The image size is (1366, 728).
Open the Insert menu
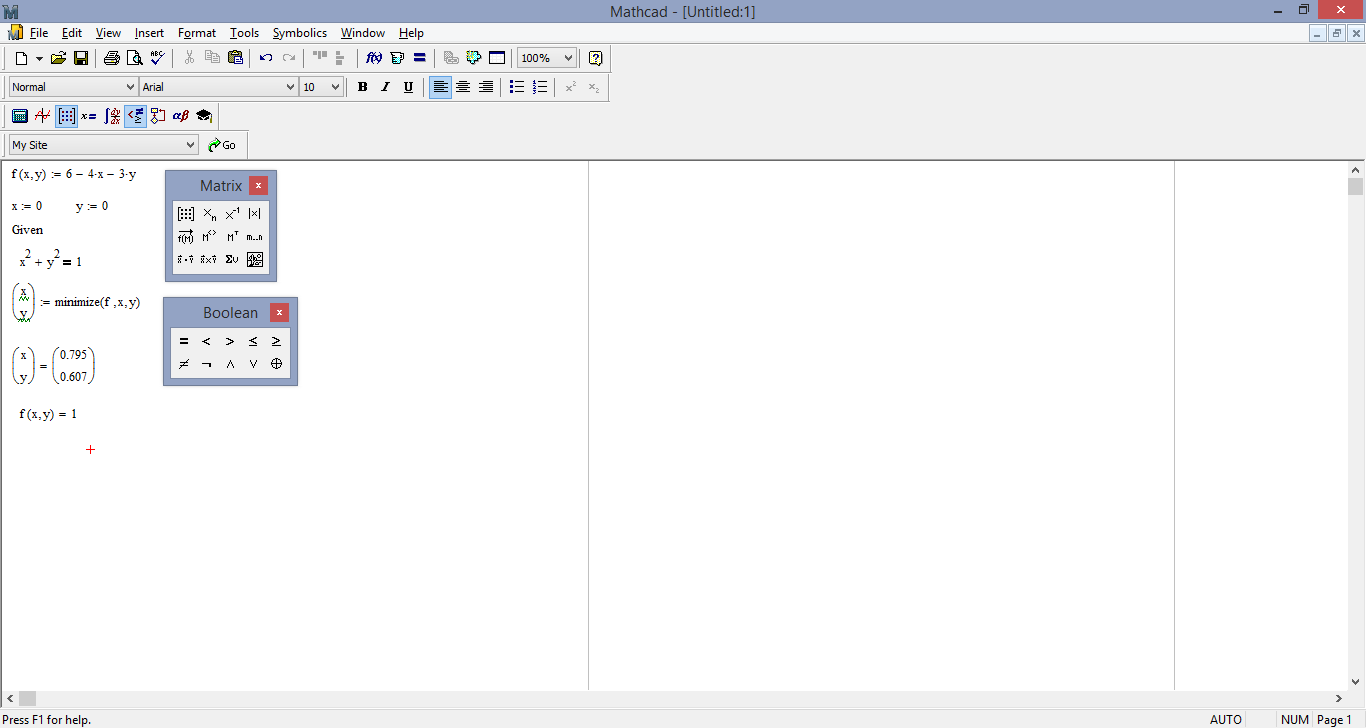tap(149, 33)
